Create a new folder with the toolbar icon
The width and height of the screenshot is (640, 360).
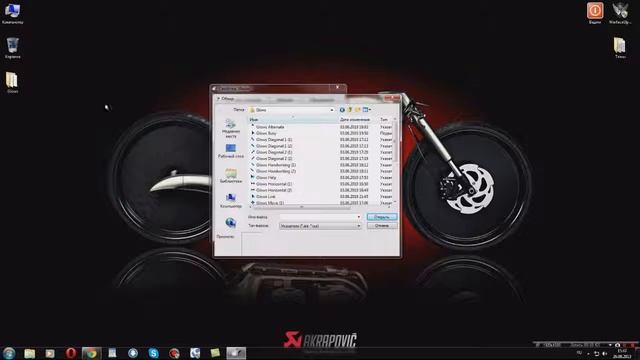click(x=358, y=110)
